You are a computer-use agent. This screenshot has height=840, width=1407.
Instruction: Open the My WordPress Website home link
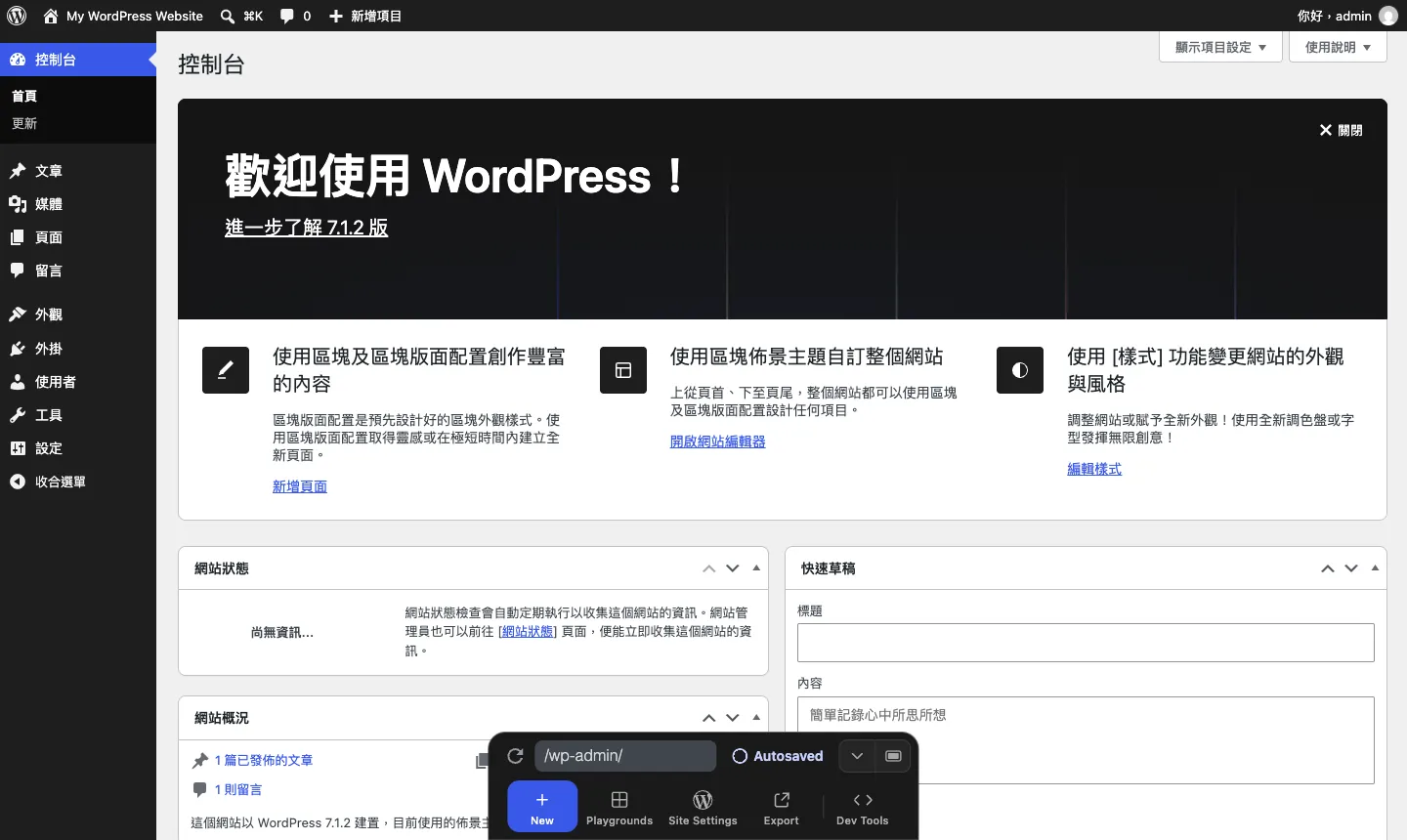tap(123, 16)
